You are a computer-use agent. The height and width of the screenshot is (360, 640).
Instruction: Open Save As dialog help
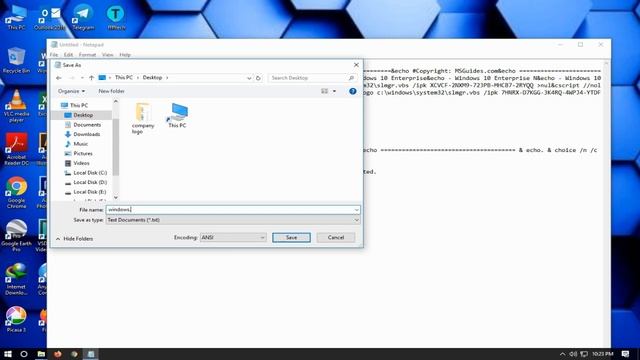click(353, 91)
